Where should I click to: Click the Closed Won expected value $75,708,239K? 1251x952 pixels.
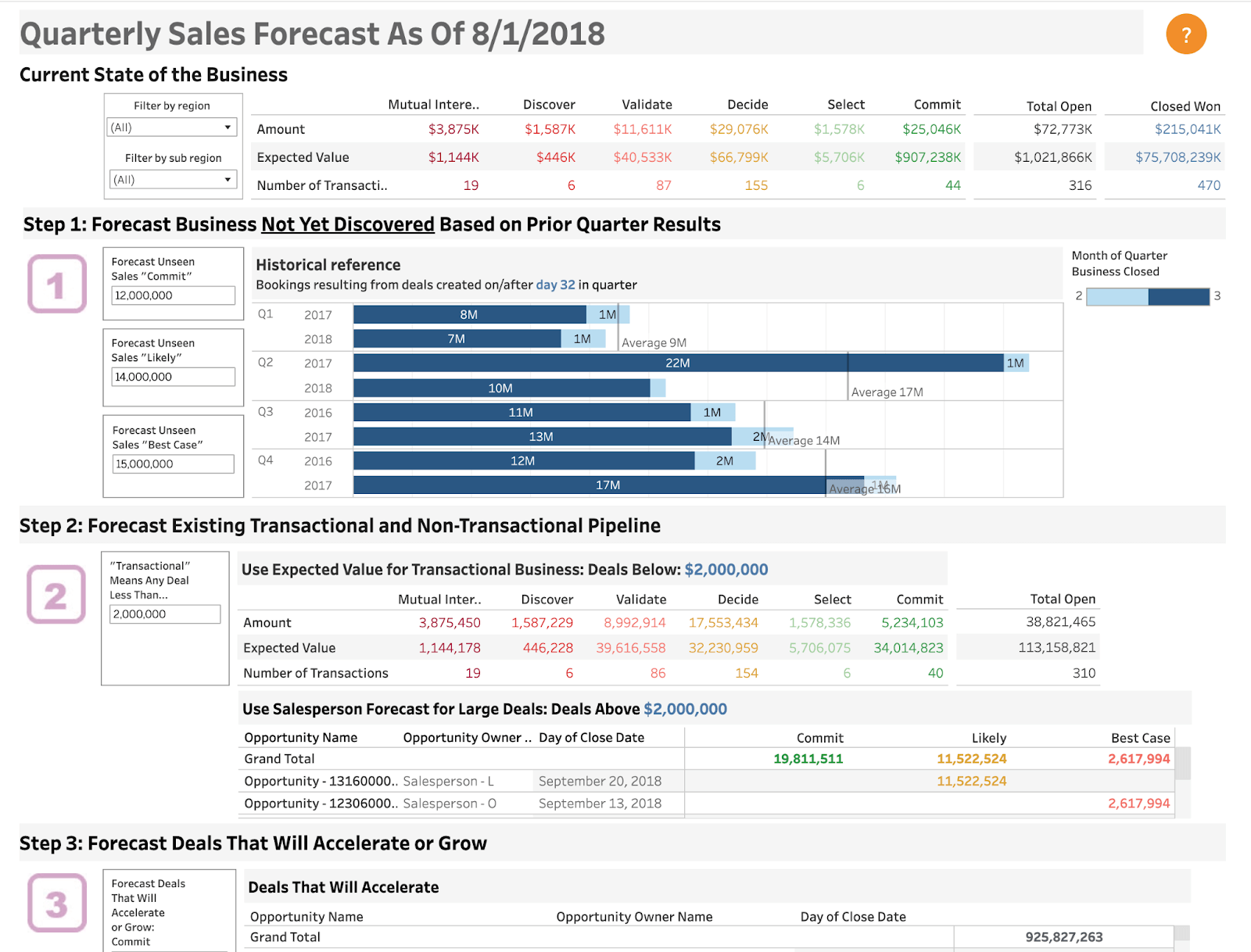coord(1178,157)
